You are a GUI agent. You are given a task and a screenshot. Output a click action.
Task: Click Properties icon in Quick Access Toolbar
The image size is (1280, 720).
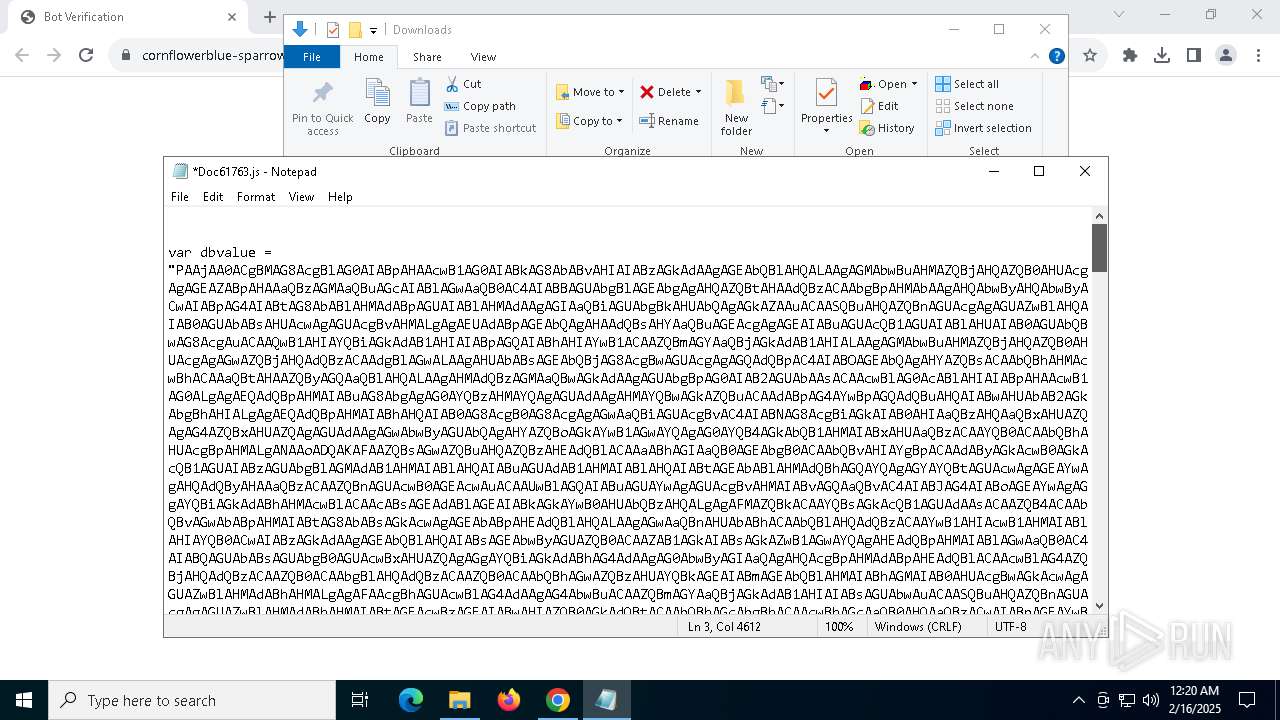[x=333, y=30]
